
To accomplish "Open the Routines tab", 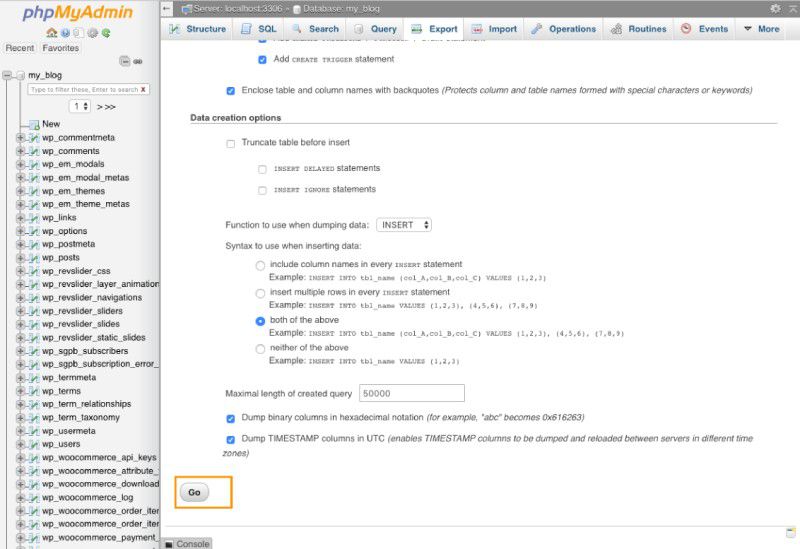I will (639, 29).
